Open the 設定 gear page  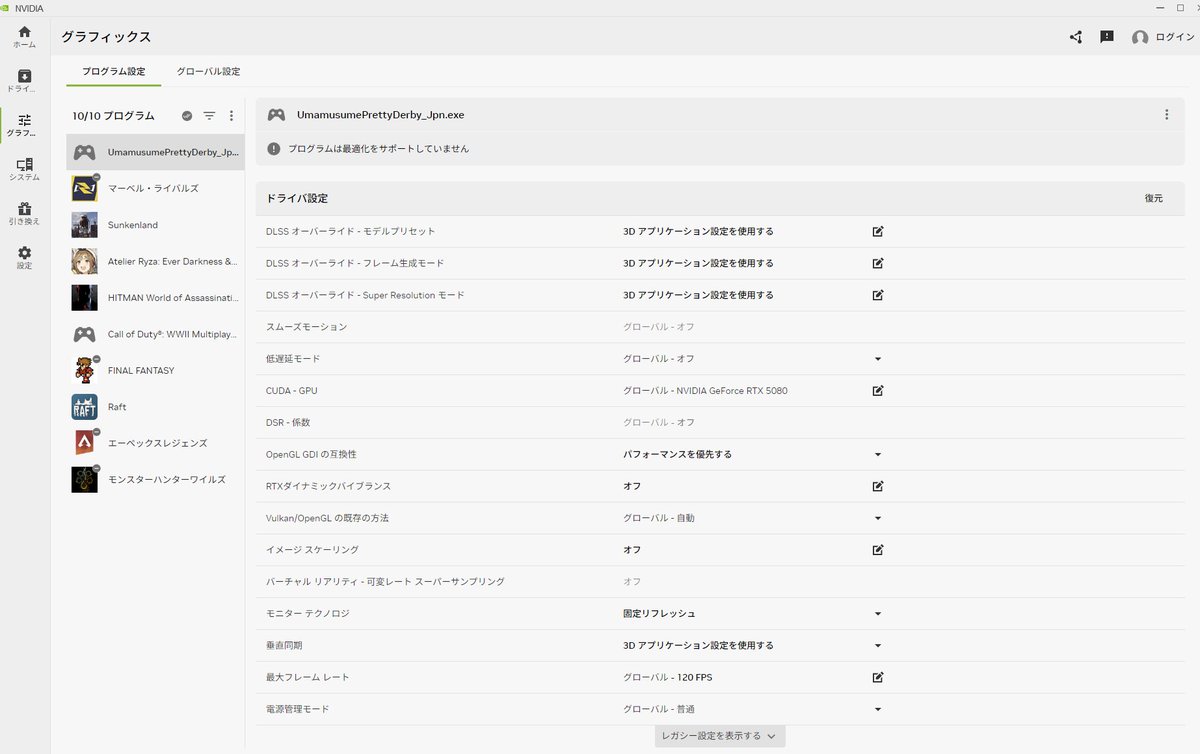tap(24, 257)
